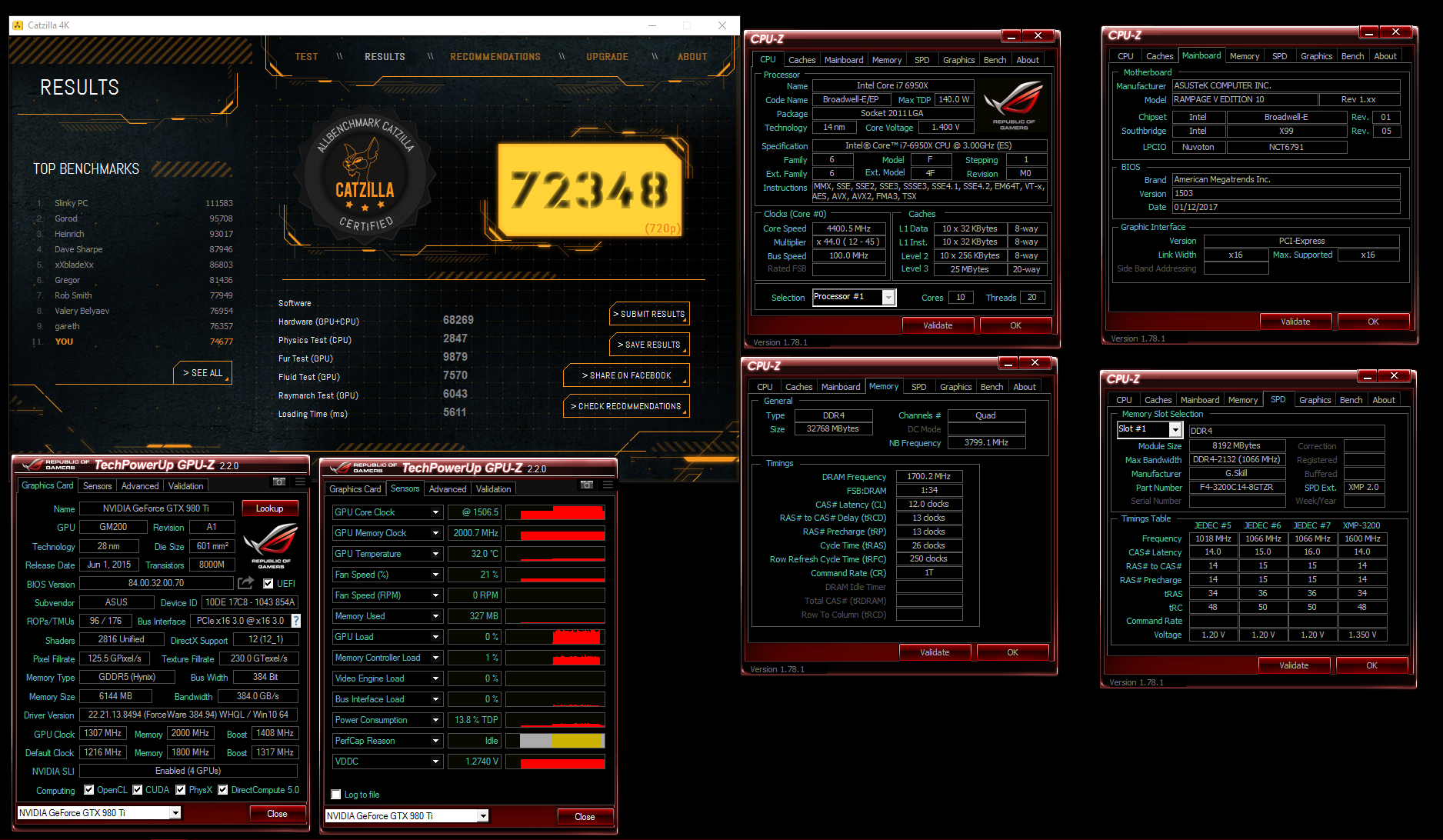Open the Slot #1 memory slot dropdown
1443x840 pixels.
coord(1175,430)
